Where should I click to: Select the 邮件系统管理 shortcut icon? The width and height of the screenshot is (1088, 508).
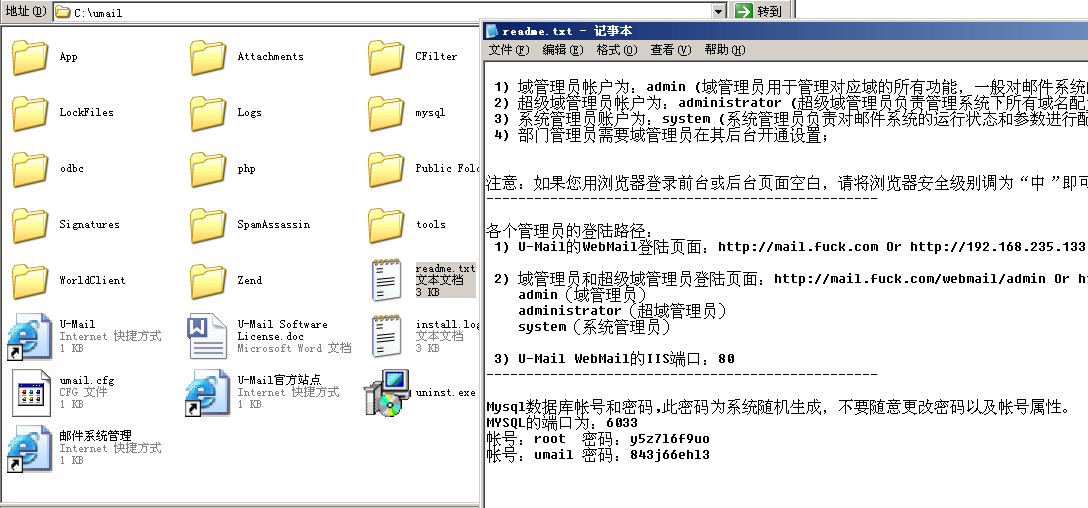point(30,449)
